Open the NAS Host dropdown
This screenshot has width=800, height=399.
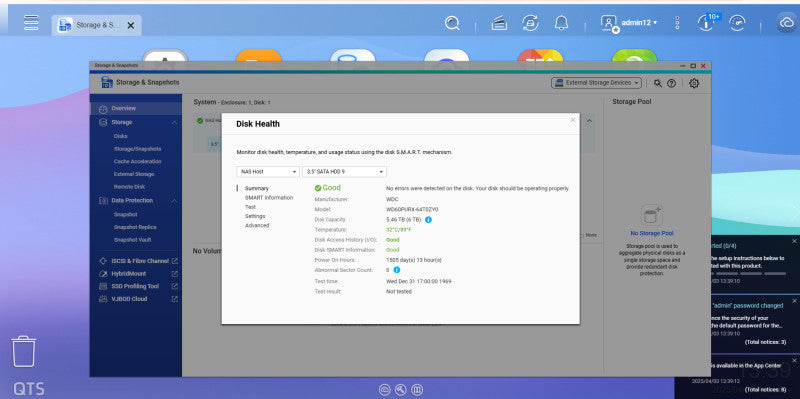click(267, 172)
